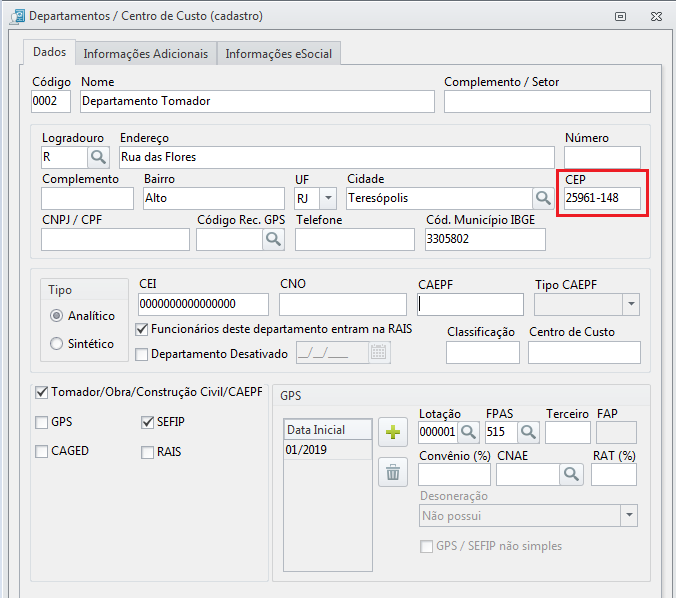Click the Convênio (%) field

point(454,475)
